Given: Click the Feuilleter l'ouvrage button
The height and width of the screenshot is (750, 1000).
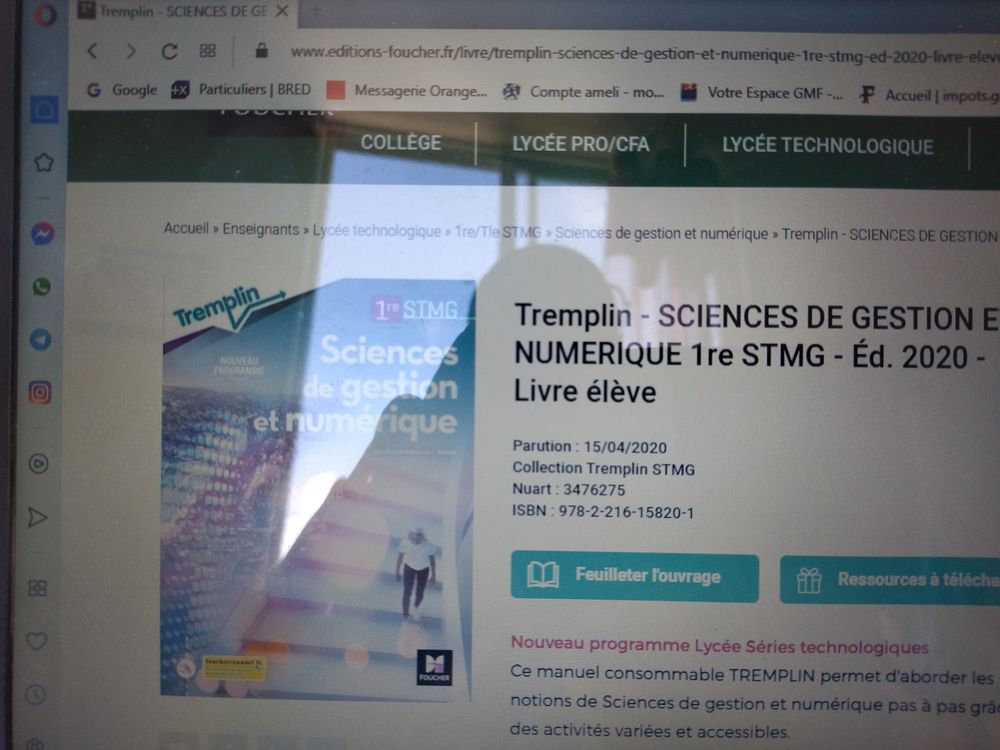Looking at the screenshot, I should click(x=635, y=577).
